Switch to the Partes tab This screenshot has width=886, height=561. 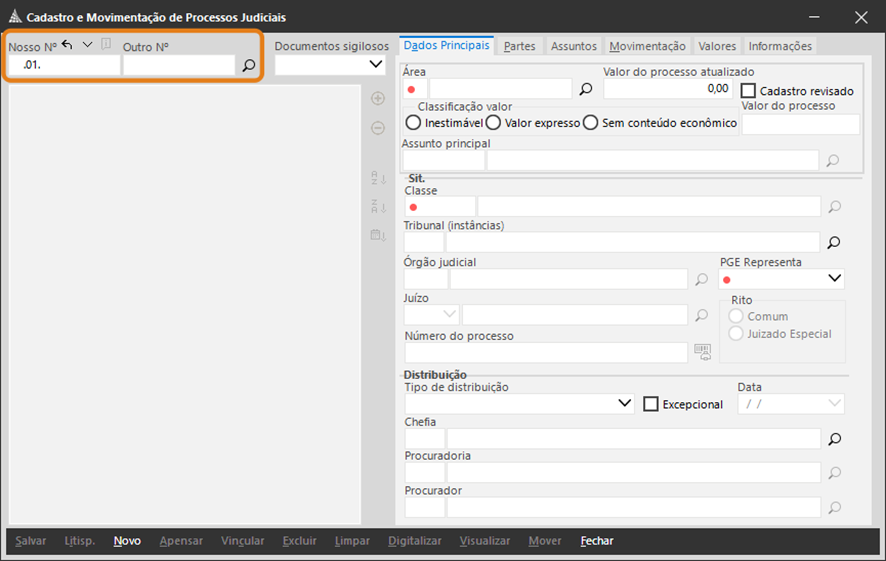tap(519, 46)
